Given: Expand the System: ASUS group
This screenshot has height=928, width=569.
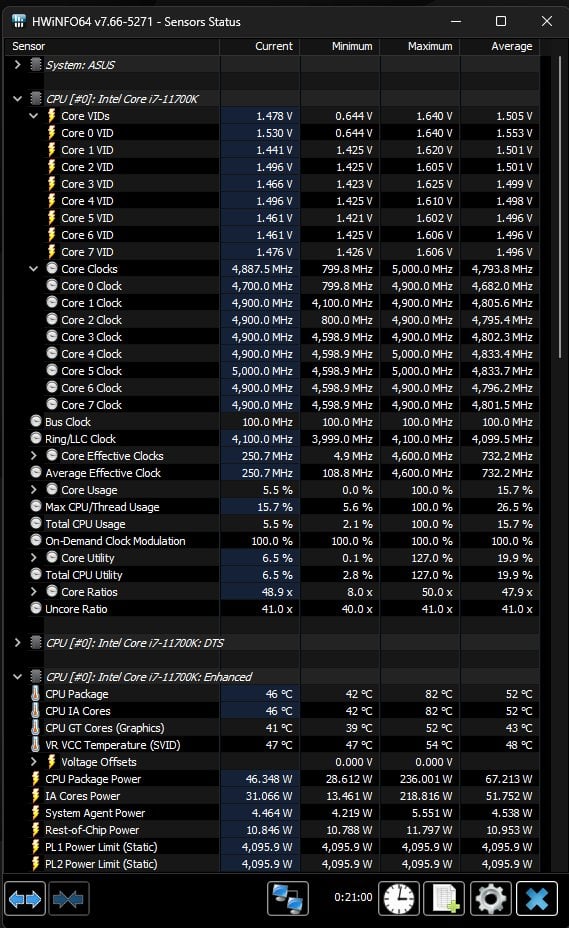Looking at the screenshot, I should pyautogui.click(x=17, y=65).
